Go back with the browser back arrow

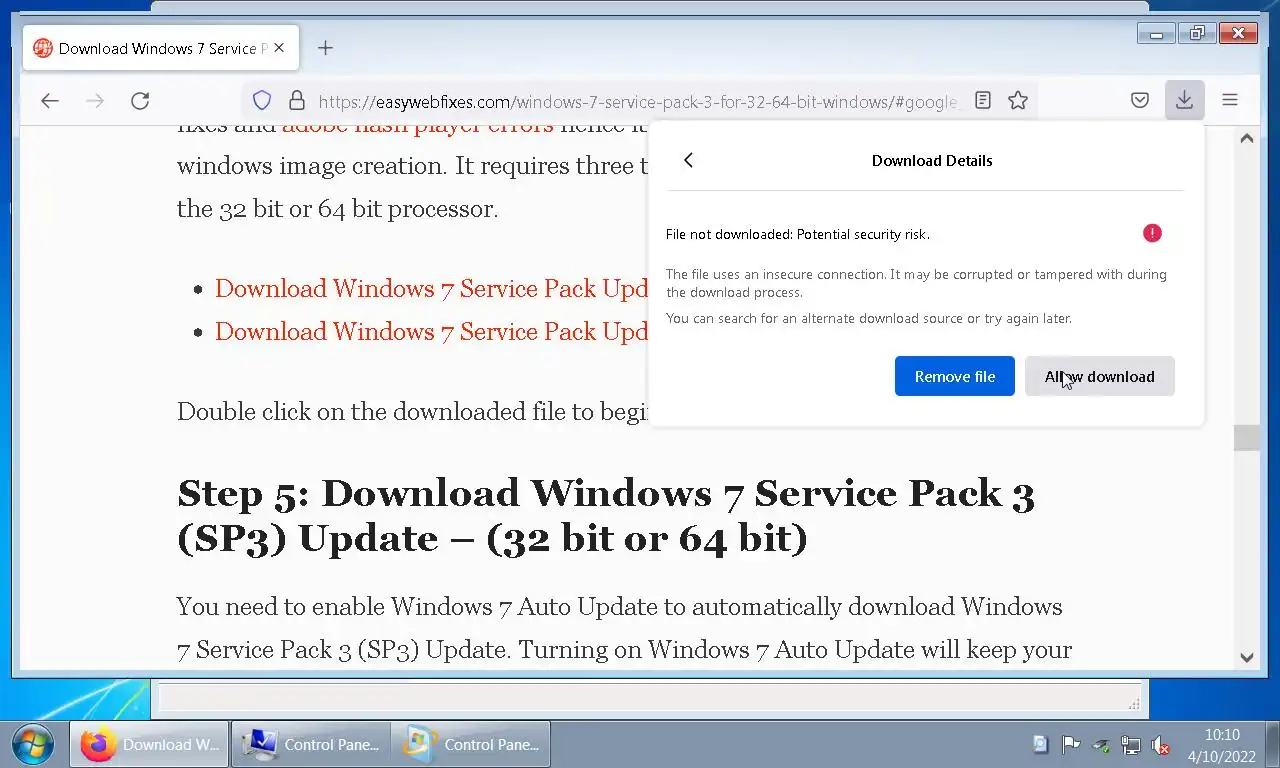(x=50, y=100)
